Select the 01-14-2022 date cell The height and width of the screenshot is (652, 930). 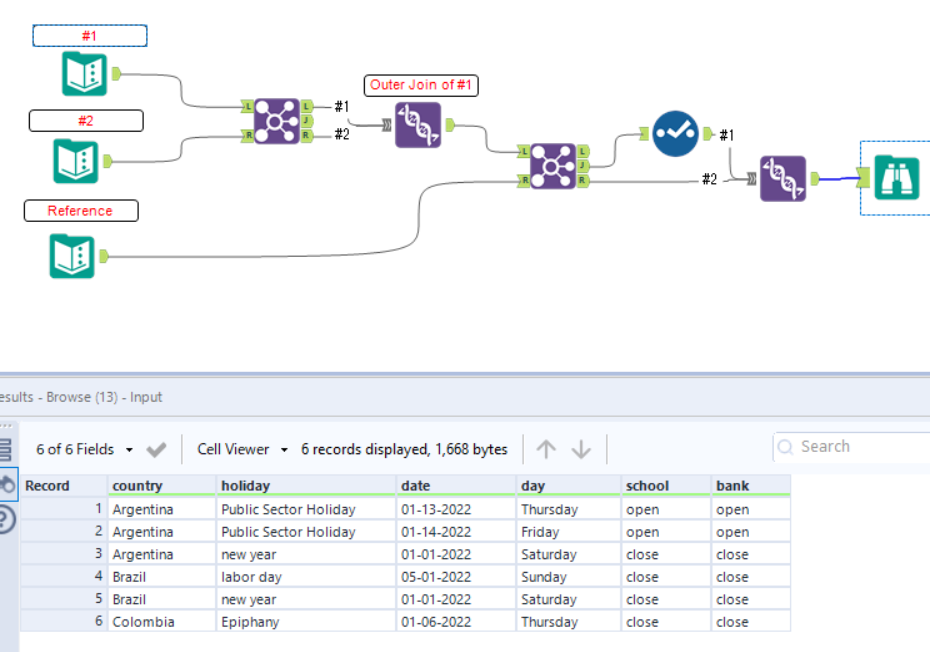pyautogui.click(x=456, y=532)
